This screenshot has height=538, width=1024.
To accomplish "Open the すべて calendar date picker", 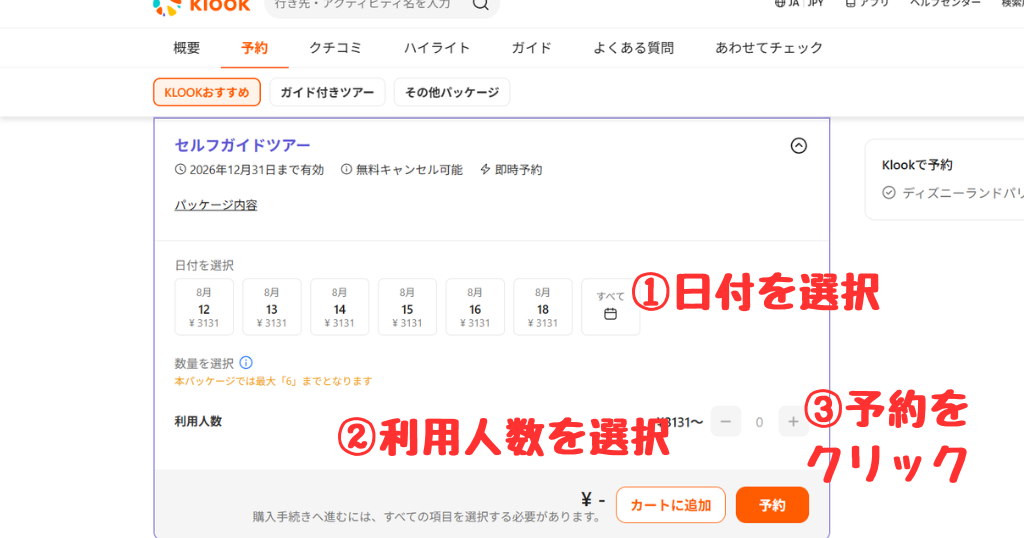I will [x=611, y=307].
